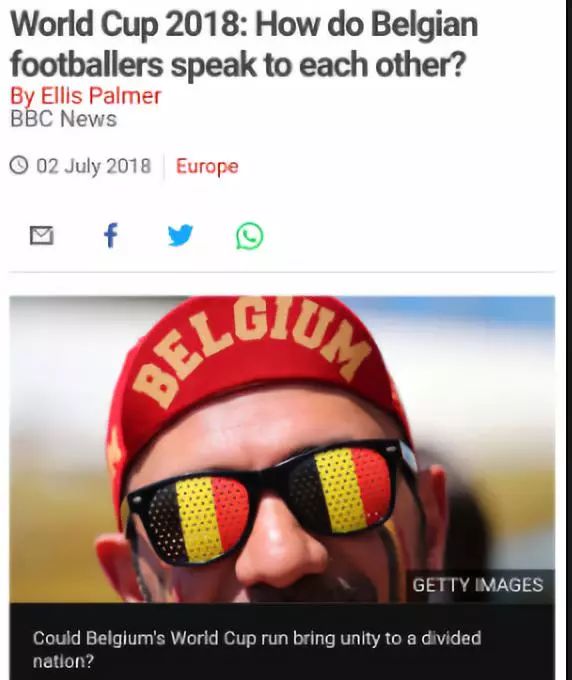Screen dimensions: 572x680
Task: Share the article via the email envelope icon
Action: [42, 235]
